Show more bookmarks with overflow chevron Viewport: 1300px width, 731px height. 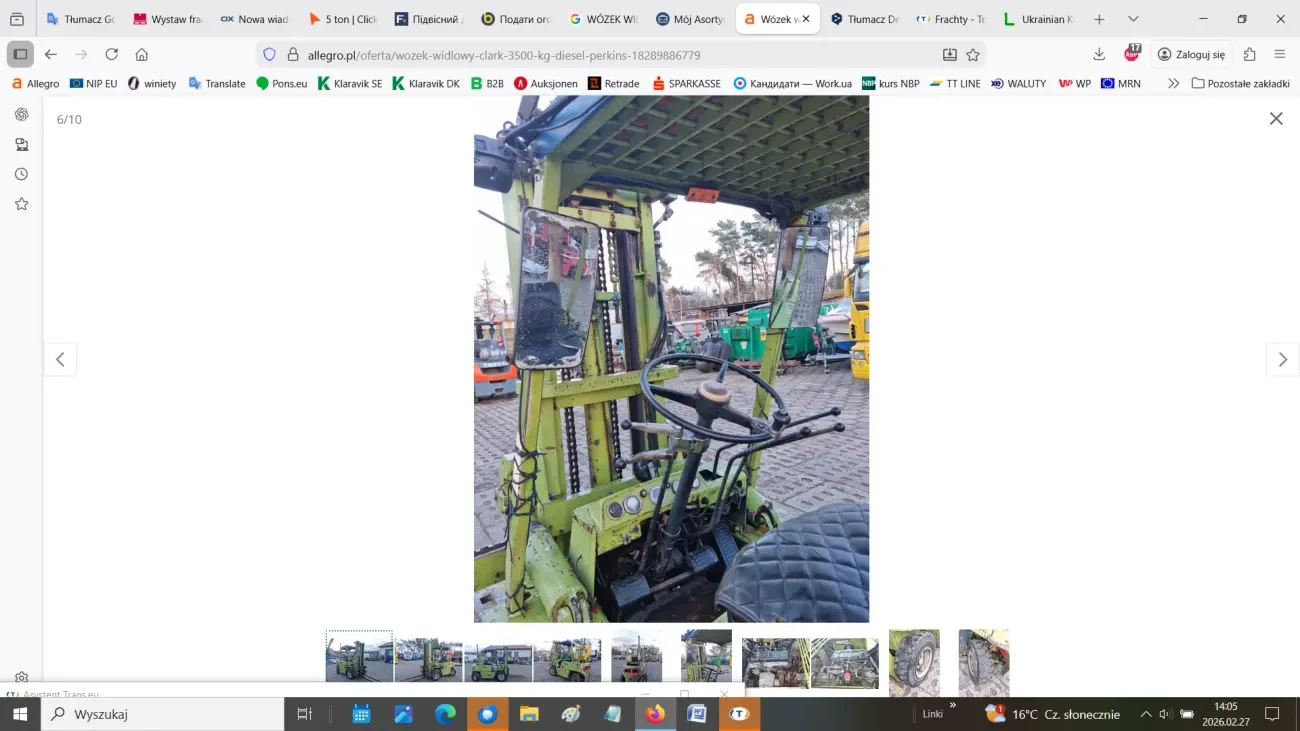click(x=1173, y=84)
